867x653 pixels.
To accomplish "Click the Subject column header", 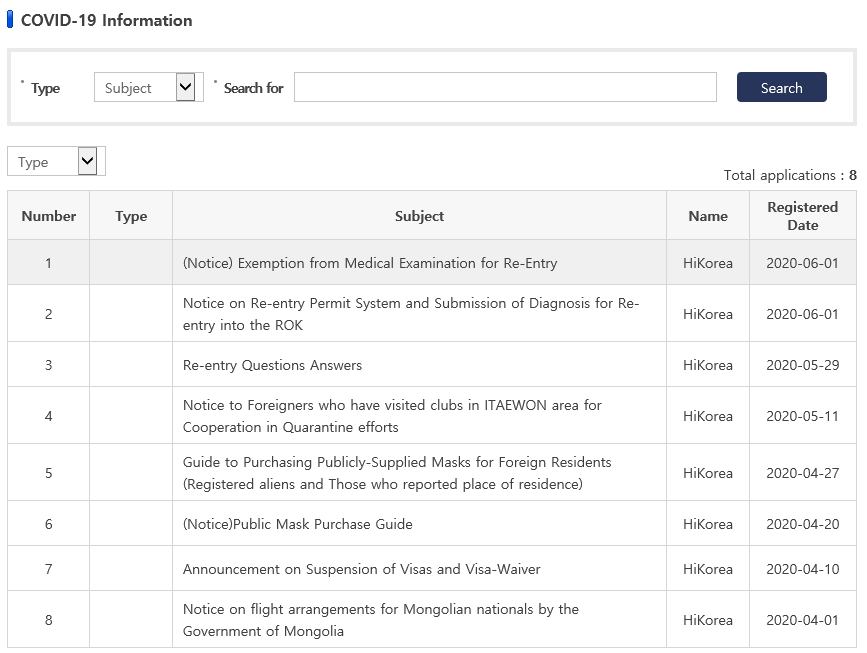I will [x=419, y=216].
